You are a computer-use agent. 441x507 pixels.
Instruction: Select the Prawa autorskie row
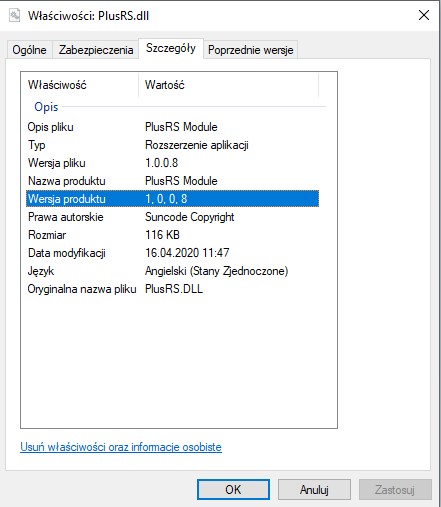coord(172,217)
